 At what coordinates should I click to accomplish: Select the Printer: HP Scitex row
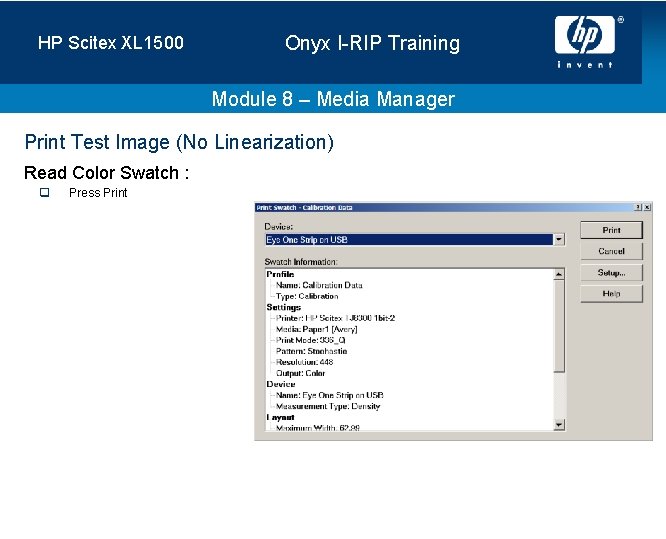pyautogui.click(x=336, y=318)
